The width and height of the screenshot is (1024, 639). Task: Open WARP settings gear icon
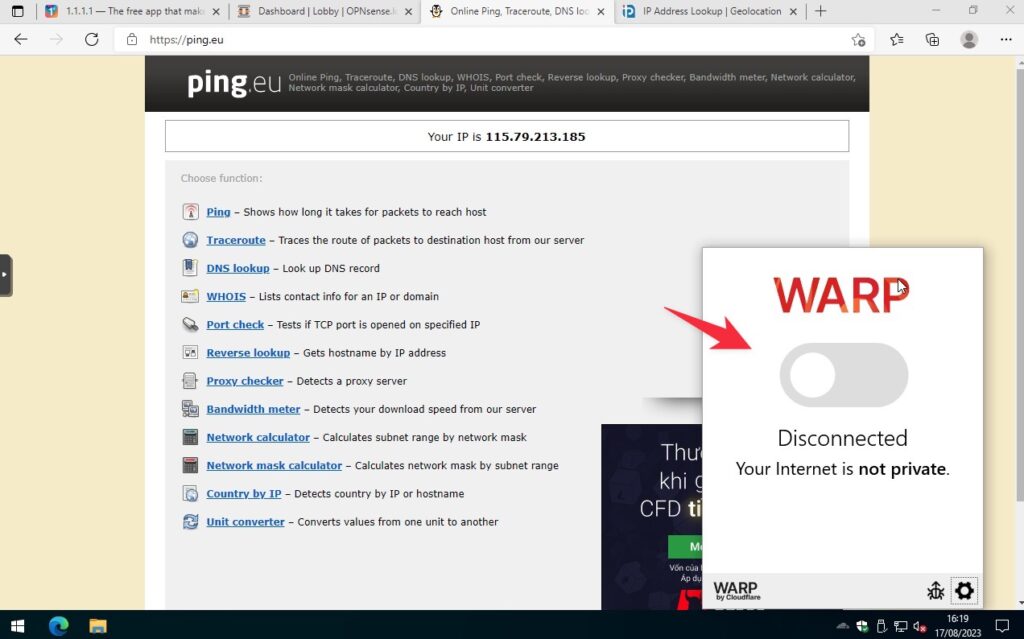(964, 591)
